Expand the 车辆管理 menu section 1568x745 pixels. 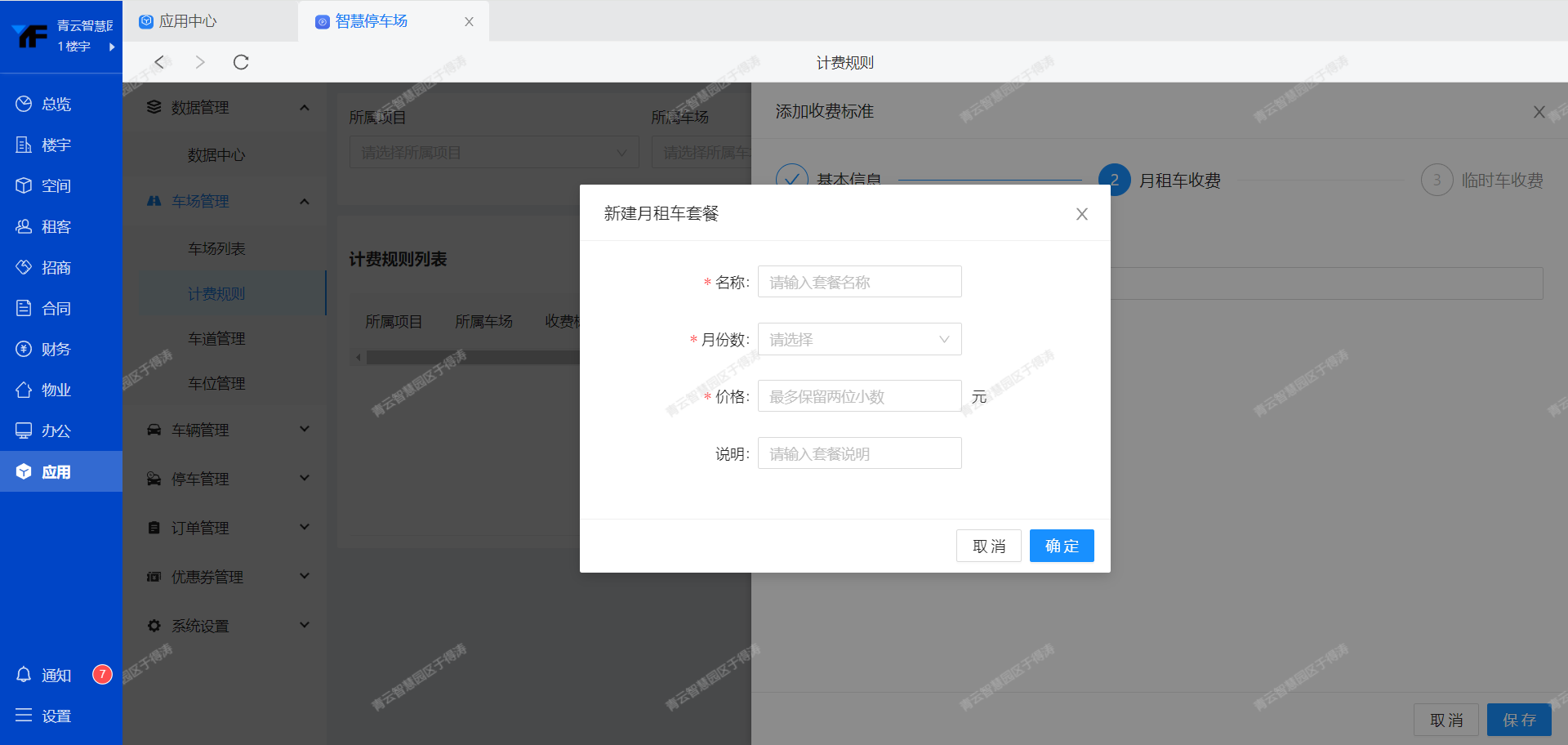[229, 430]
